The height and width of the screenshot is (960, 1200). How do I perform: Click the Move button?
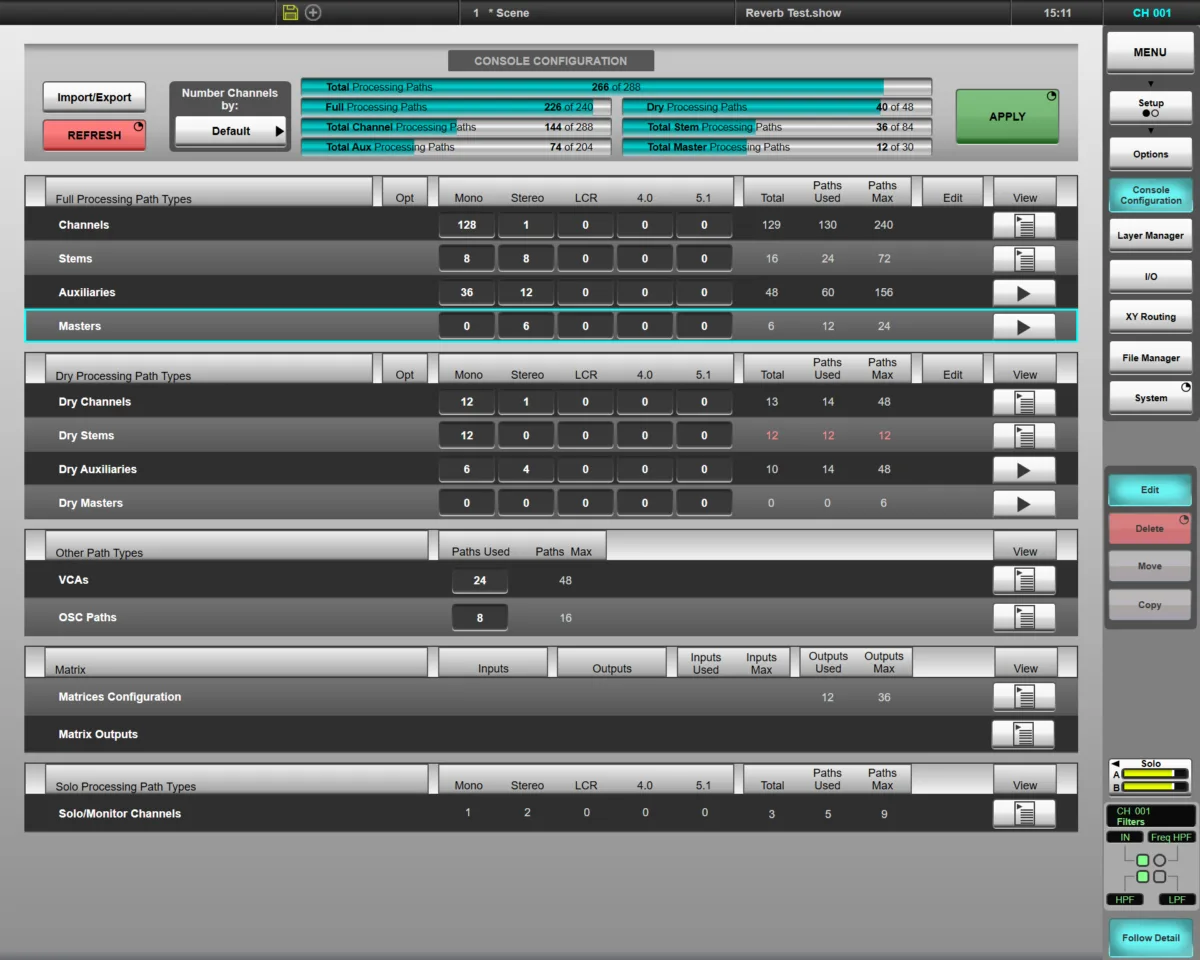point(1150,566)
